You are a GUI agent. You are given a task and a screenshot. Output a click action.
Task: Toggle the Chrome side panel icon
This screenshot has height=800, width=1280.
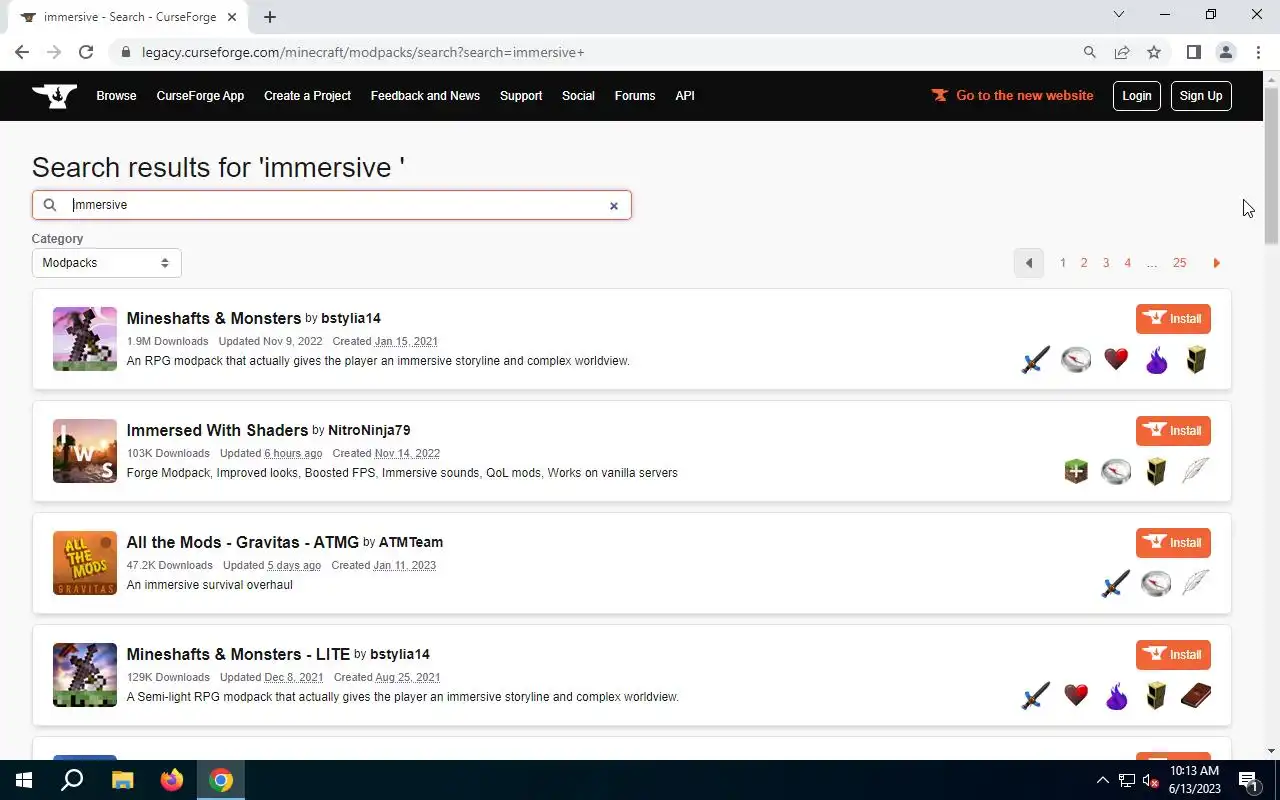1193,52
